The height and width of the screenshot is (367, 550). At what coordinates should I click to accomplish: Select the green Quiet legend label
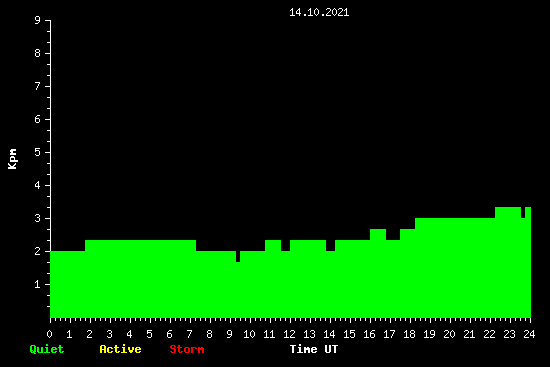47,349
